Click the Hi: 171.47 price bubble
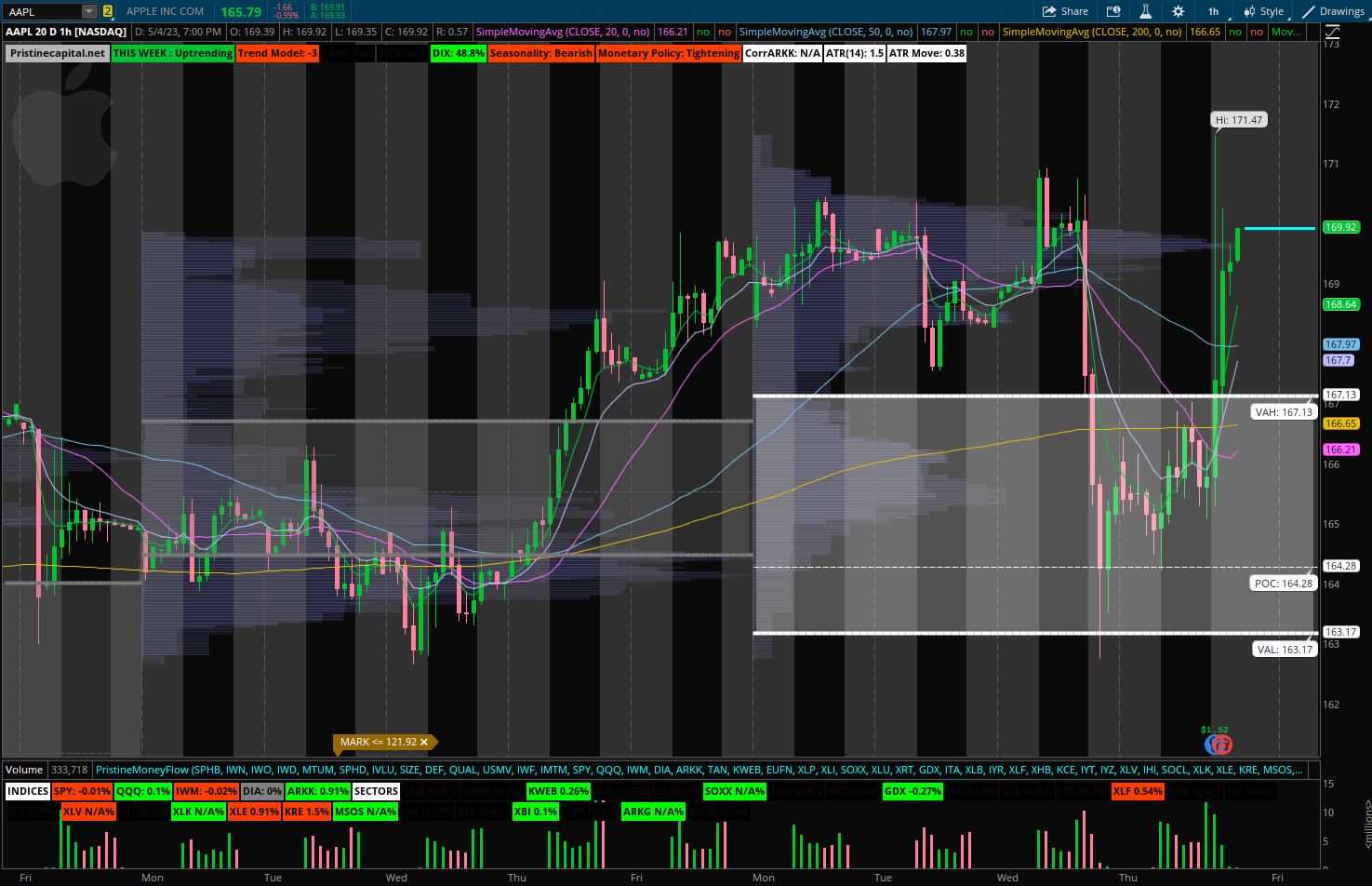The image size is (1372, 886). click(x=1239, y=120)
